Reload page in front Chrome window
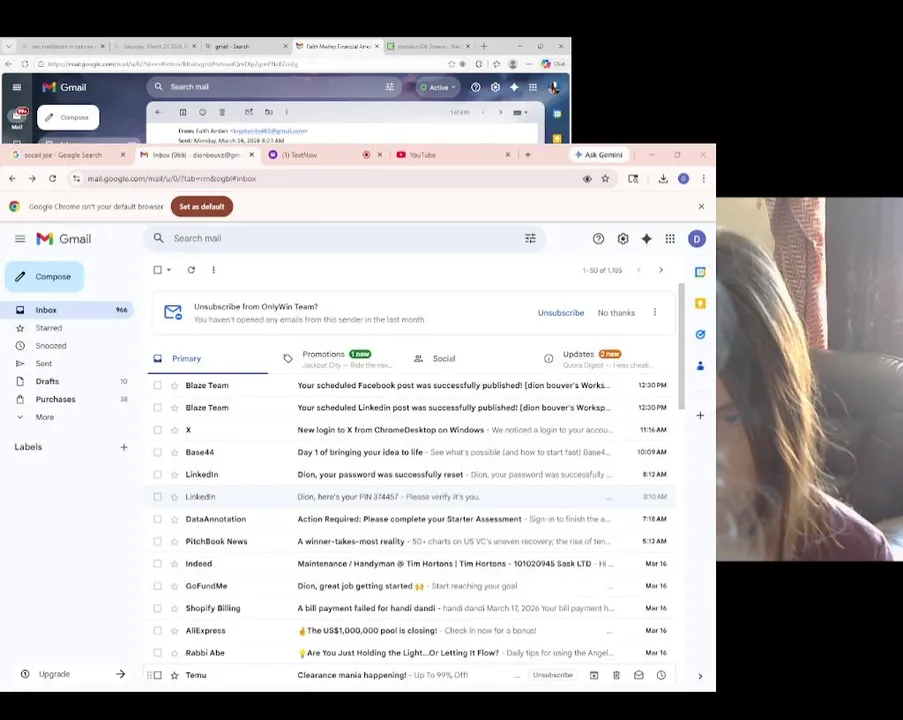Image resolution: width=903 pixels, height=720 pixels. 52,179
